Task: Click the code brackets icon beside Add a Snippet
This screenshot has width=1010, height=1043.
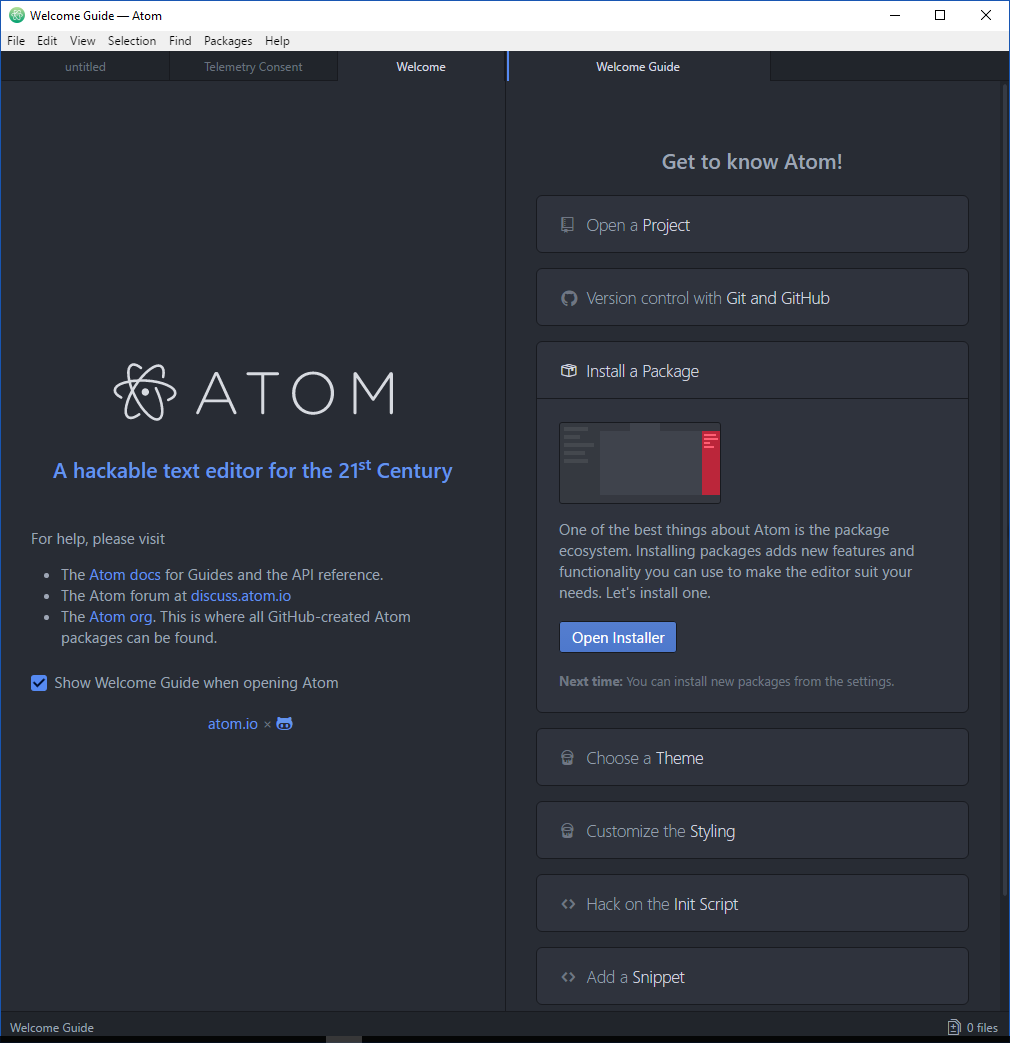Action: (568, 977)
